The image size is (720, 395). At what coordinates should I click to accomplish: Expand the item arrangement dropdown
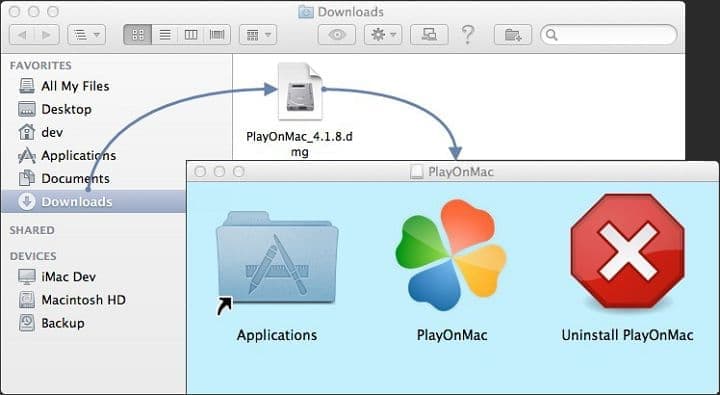point(258,35)
